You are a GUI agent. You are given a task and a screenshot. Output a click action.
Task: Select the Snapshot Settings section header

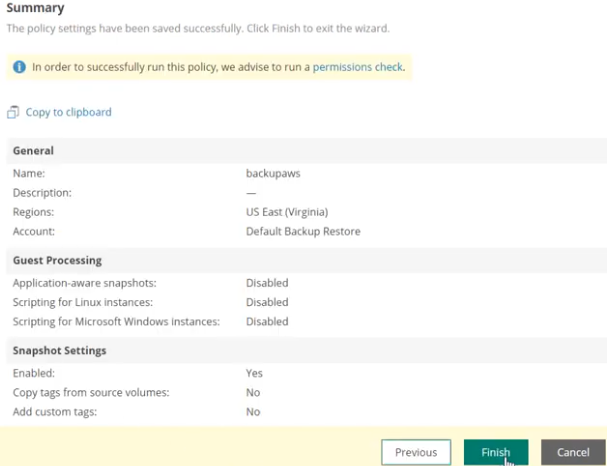coord(60,351)
